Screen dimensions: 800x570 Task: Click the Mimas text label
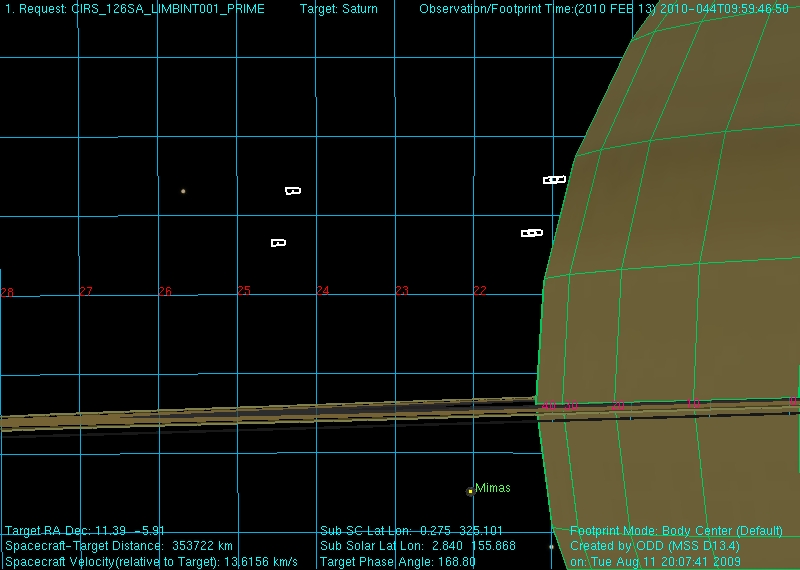click(492, 488)
